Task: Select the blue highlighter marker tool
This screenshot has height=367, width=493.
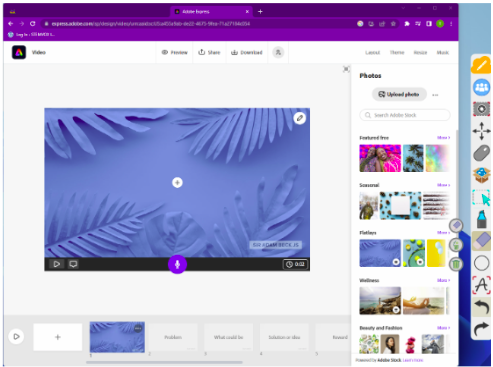Action: pos(481,219)
